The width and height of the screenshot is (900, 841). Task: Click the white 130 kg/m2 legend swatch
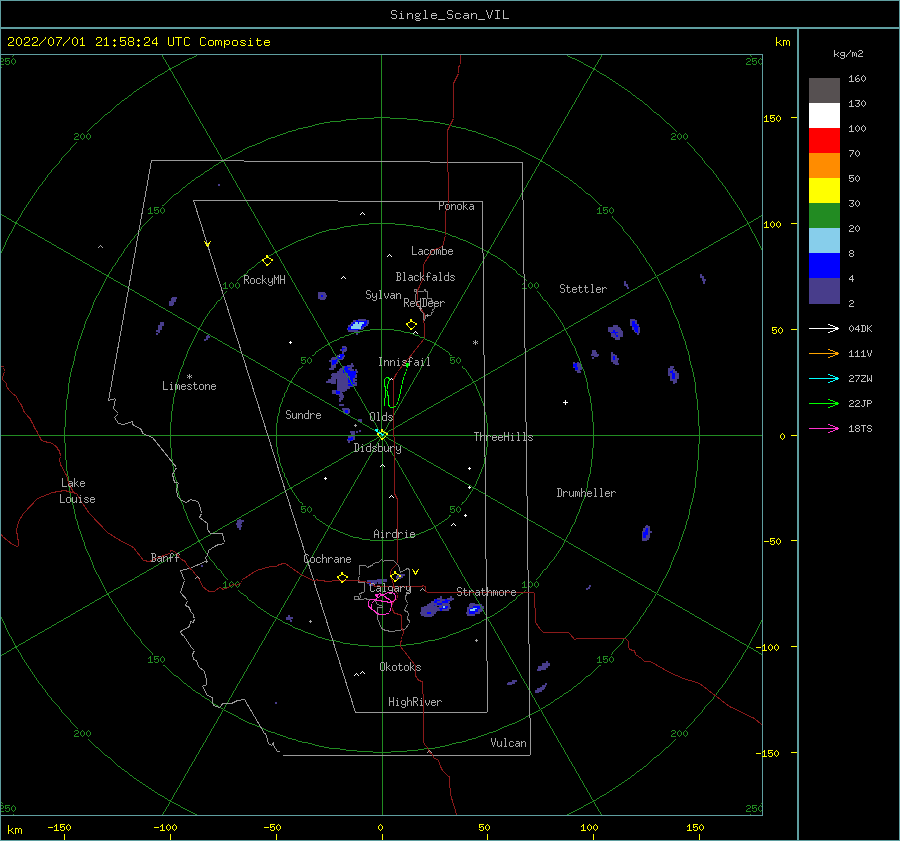point(824,115)
